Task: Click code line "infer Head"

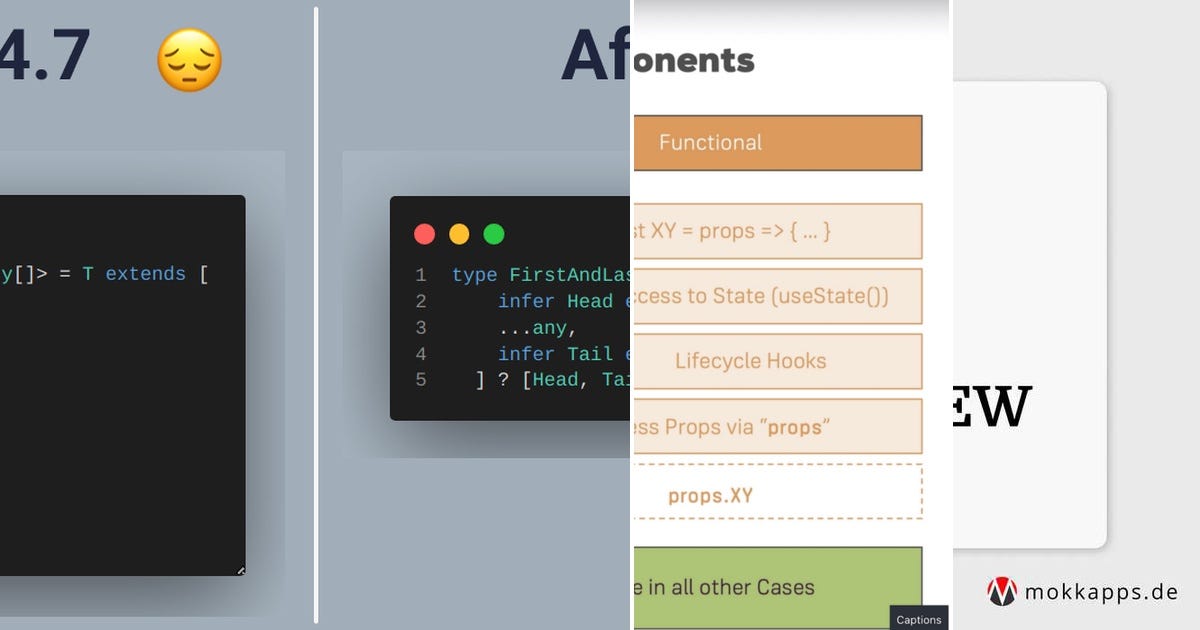Action: coord(564,301)
